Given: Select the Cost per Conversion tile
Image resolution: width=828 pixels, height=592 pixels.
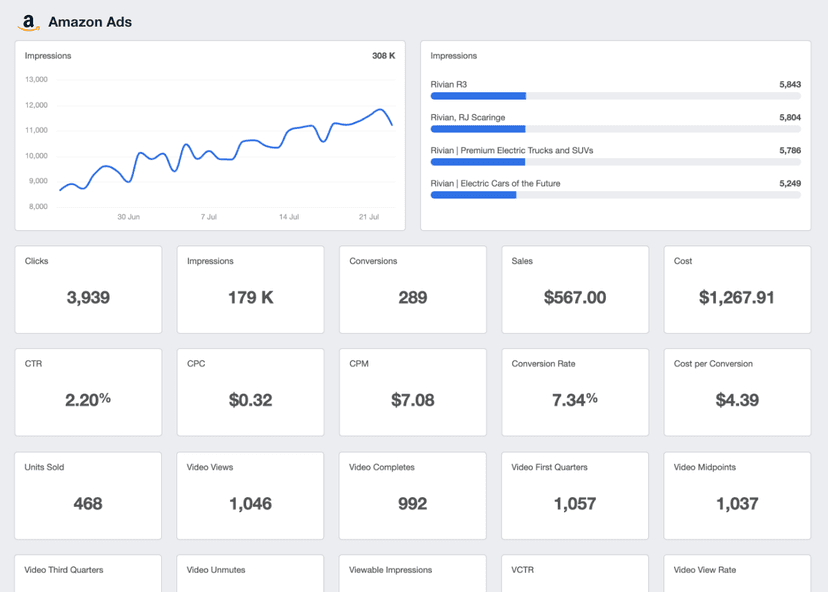Looking at the screenshot, I should click(737, 392).
